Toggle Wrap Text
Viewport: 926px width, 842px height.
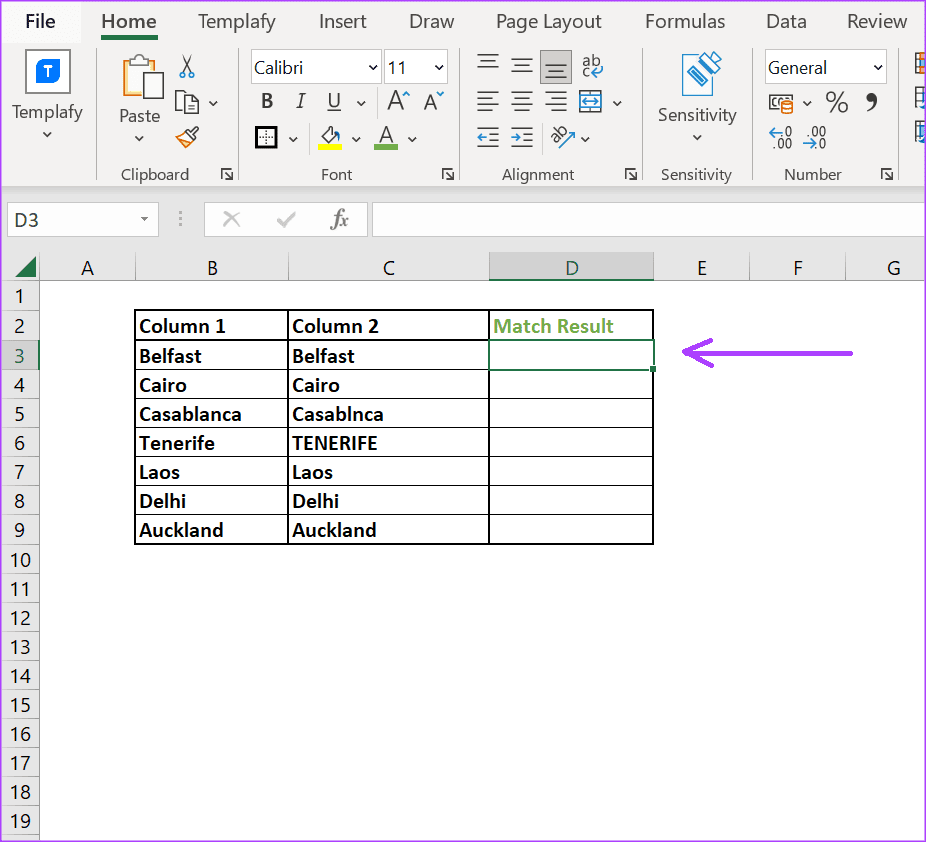pyautogui.click(x=592, y=66)
